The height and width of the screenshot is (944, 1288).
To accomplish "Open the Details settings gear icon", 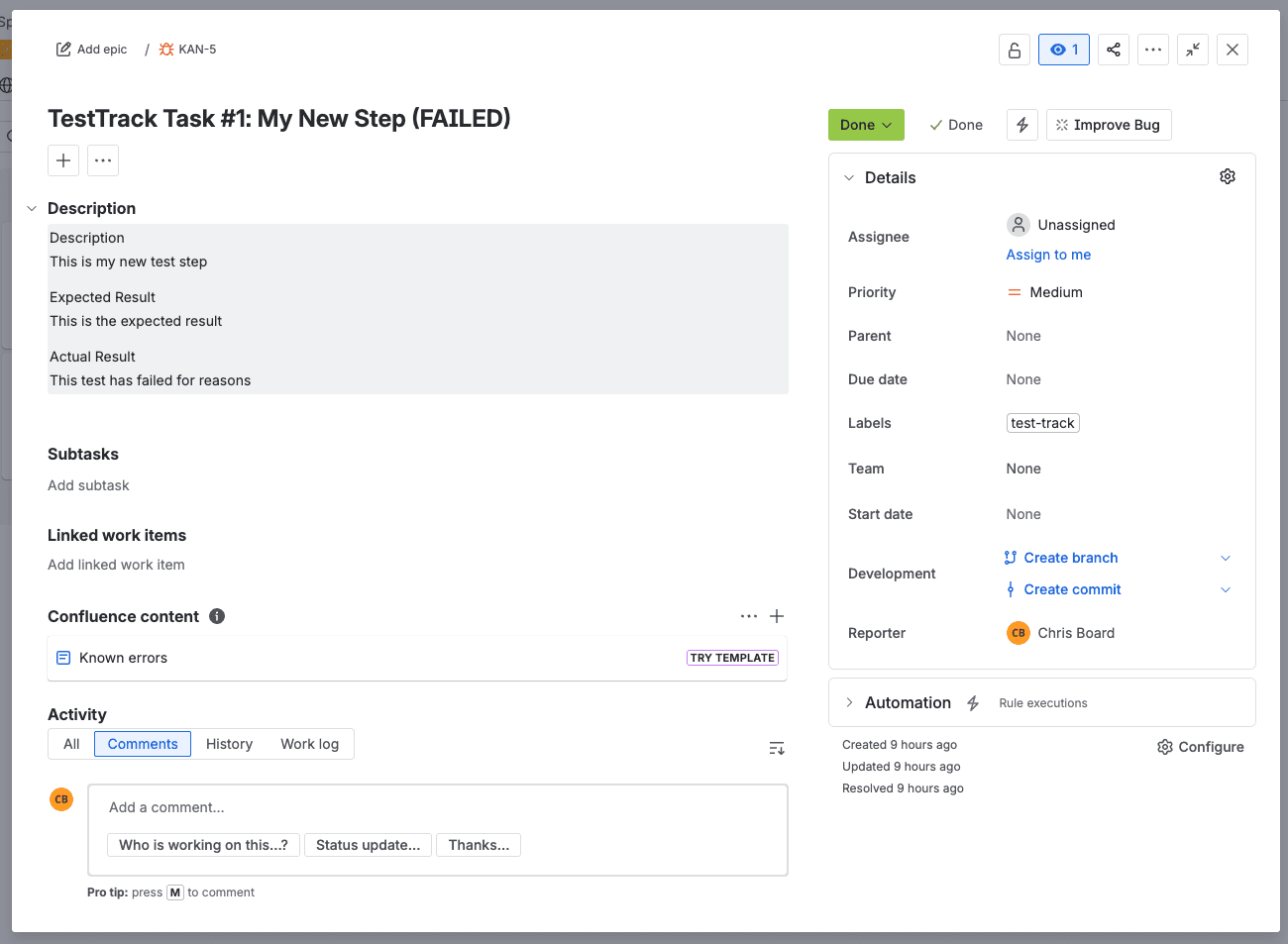I will [1228, 176].
